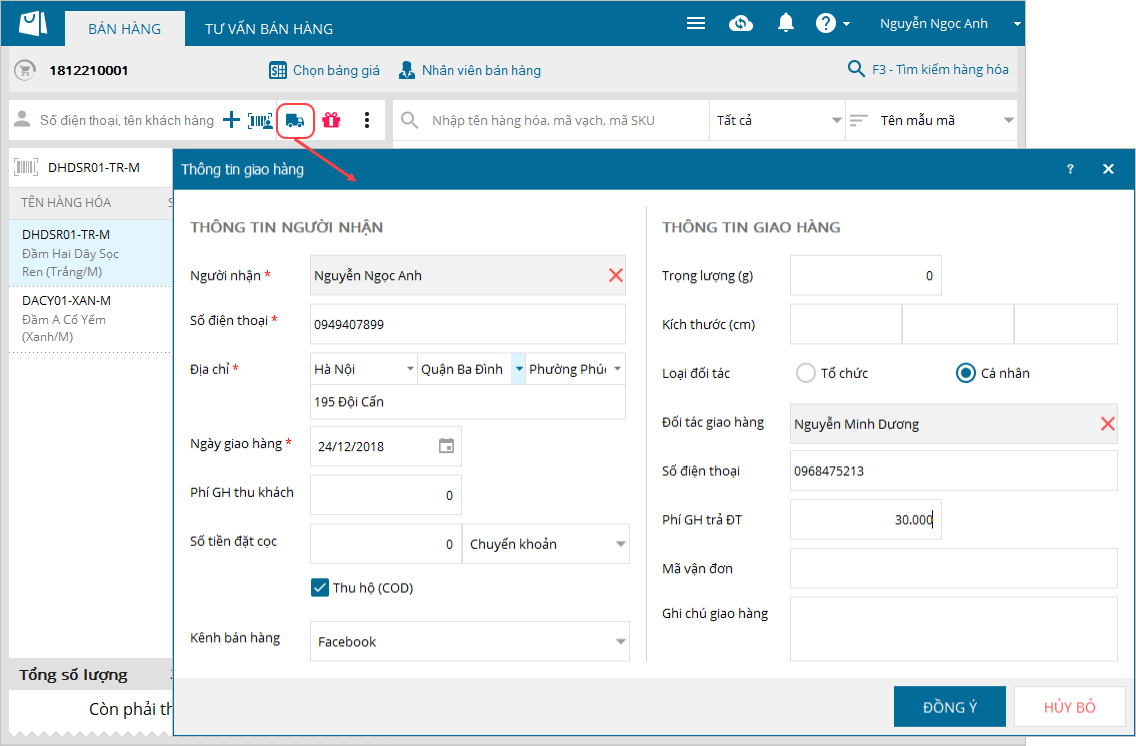Image resolution: width=1136 pixels, height=746 pixels.
Task: Click the notification bell icon
Action: 786,24
